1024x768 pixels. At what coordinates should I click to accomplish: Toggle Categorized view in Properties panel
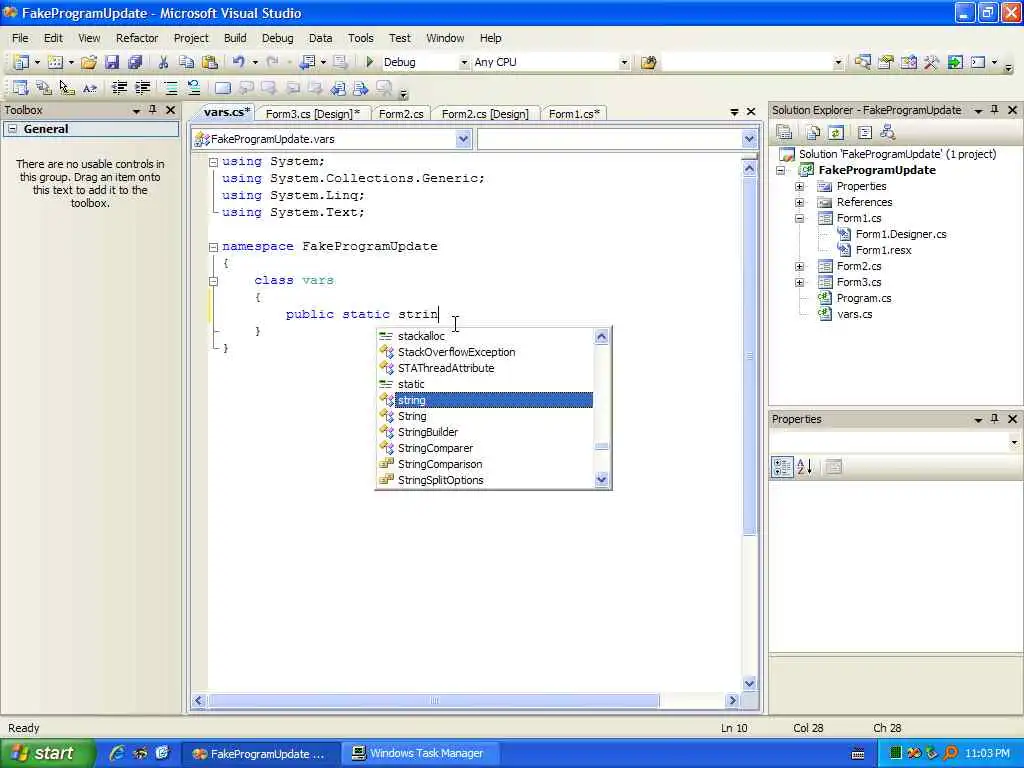pos(782,466)
